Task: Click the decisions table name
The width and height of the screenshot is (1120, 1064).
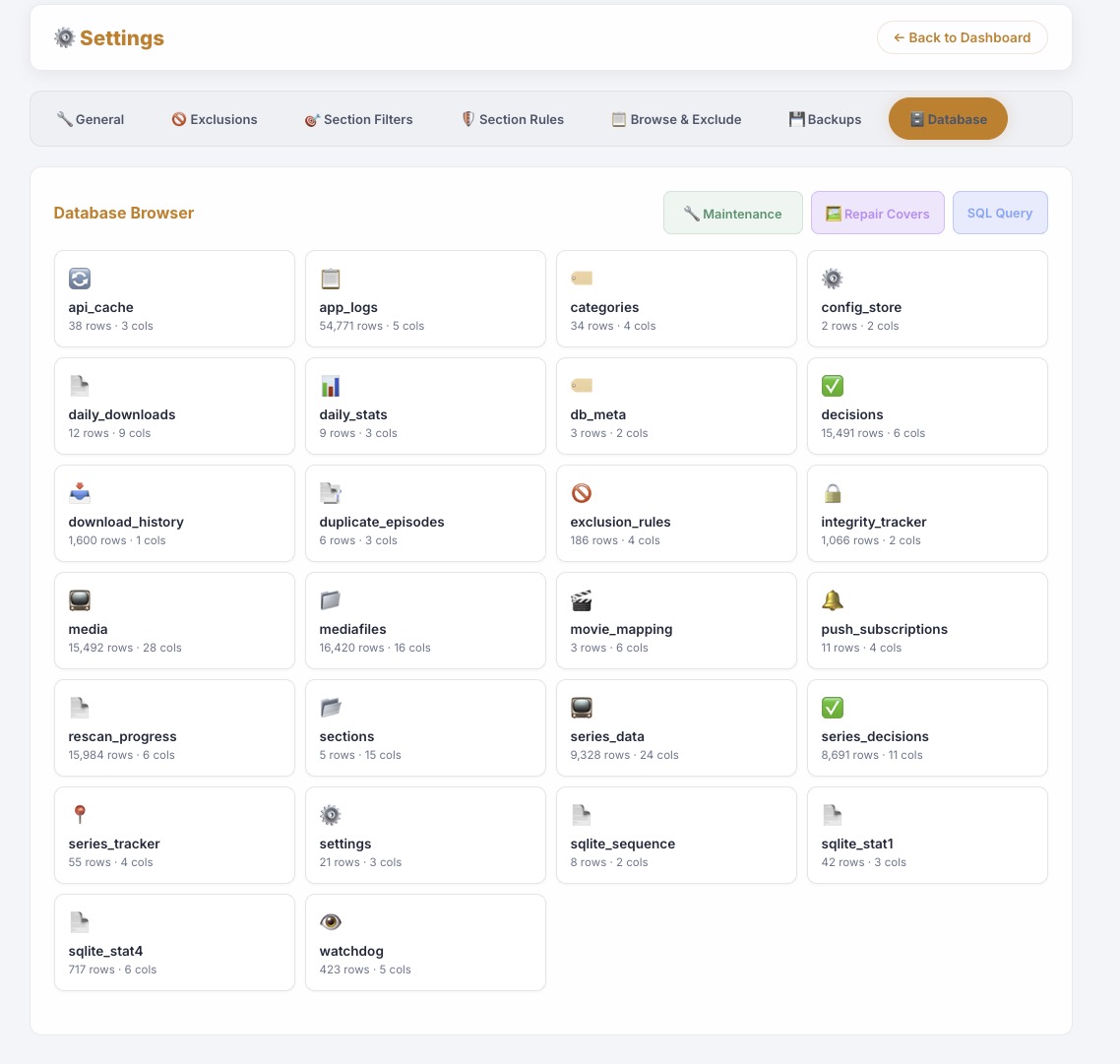Action: (x=852, y=414)
